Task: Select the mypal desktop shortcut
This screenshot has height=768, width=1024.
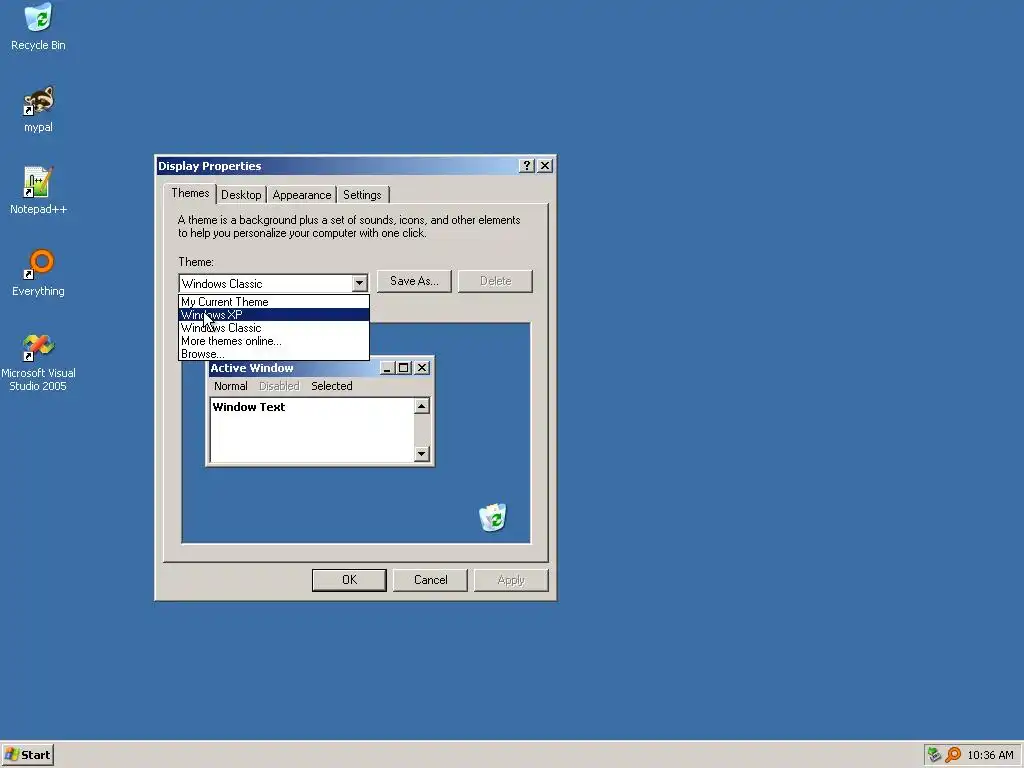Action: point(38,110)
